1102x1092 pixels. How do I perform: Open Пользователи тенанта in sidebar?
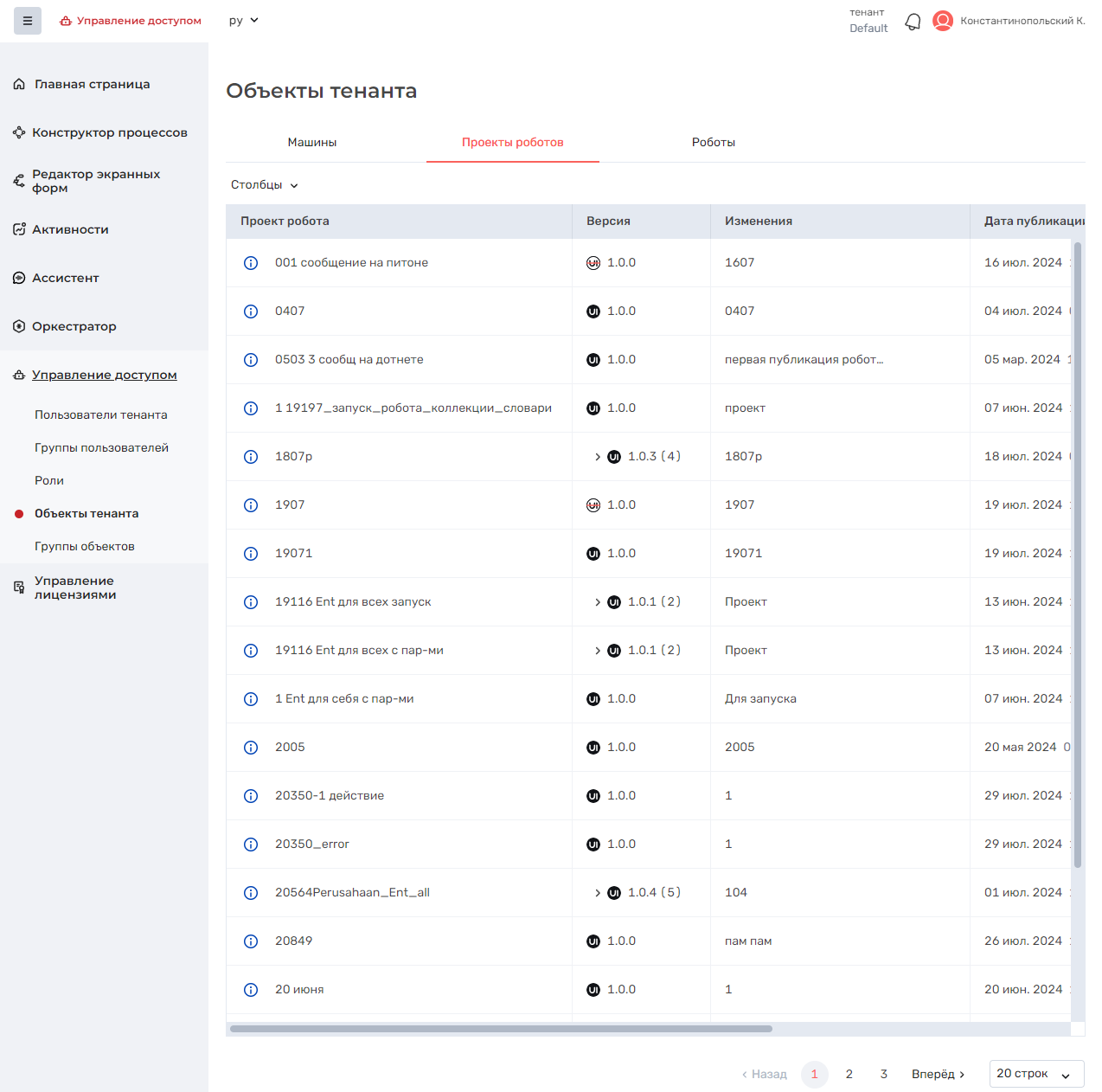(101, 414)
